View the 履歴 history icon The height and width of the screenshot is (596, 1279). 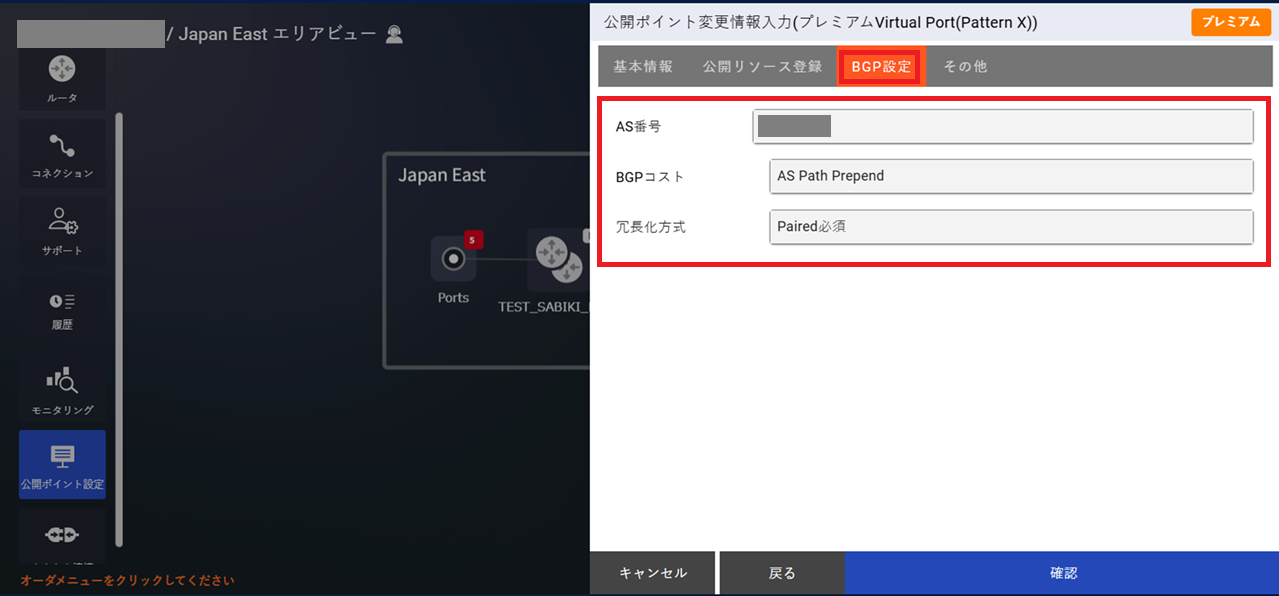62,306
